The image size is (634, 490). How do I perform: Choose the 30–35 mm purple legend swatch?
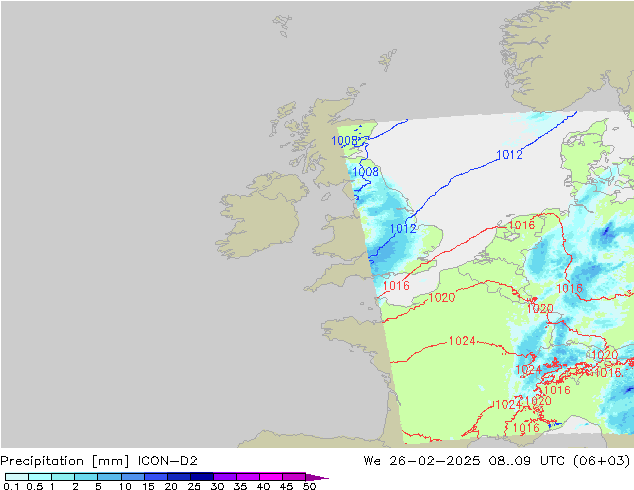pyautogui.click(x=224, y=477)
